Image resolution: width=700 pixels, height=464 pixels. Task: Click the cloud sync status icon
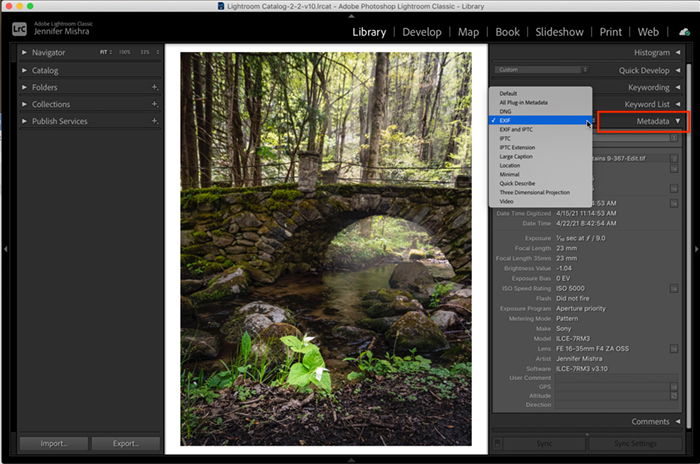click(x=684, y=32)
